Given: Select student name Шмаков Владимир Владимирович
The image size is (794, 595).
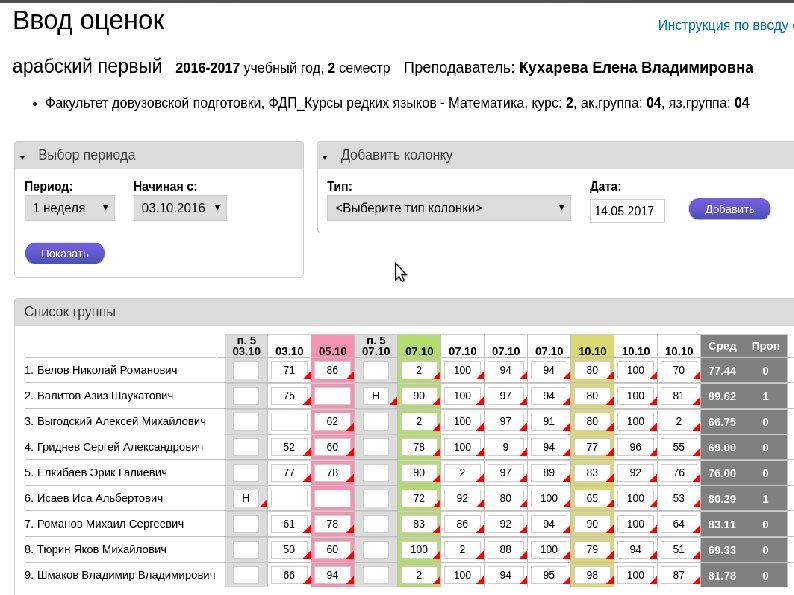Looking at the screenshot, I should [x=126, y=575].
